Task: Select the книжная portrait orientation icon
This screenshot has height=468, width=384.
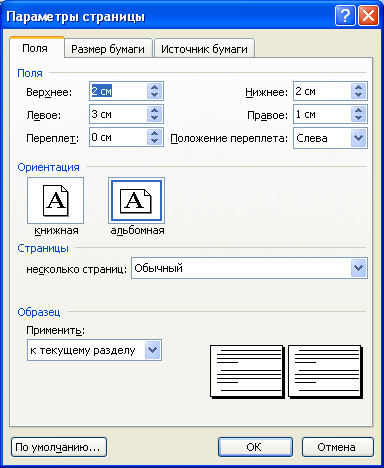Action: [55, 200]
